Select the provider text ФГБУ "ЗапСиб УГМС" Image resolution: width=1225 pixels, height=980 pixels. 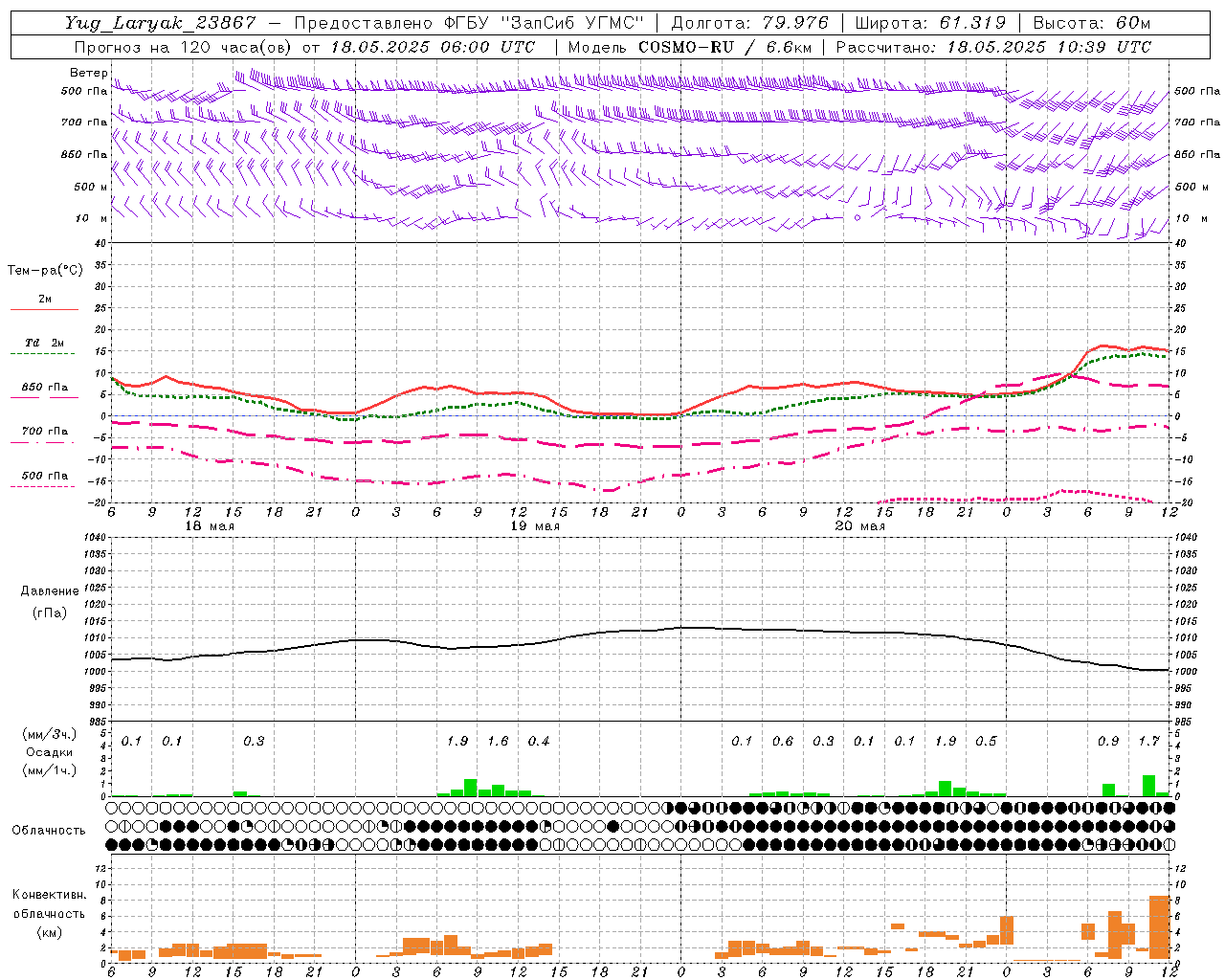546,23
